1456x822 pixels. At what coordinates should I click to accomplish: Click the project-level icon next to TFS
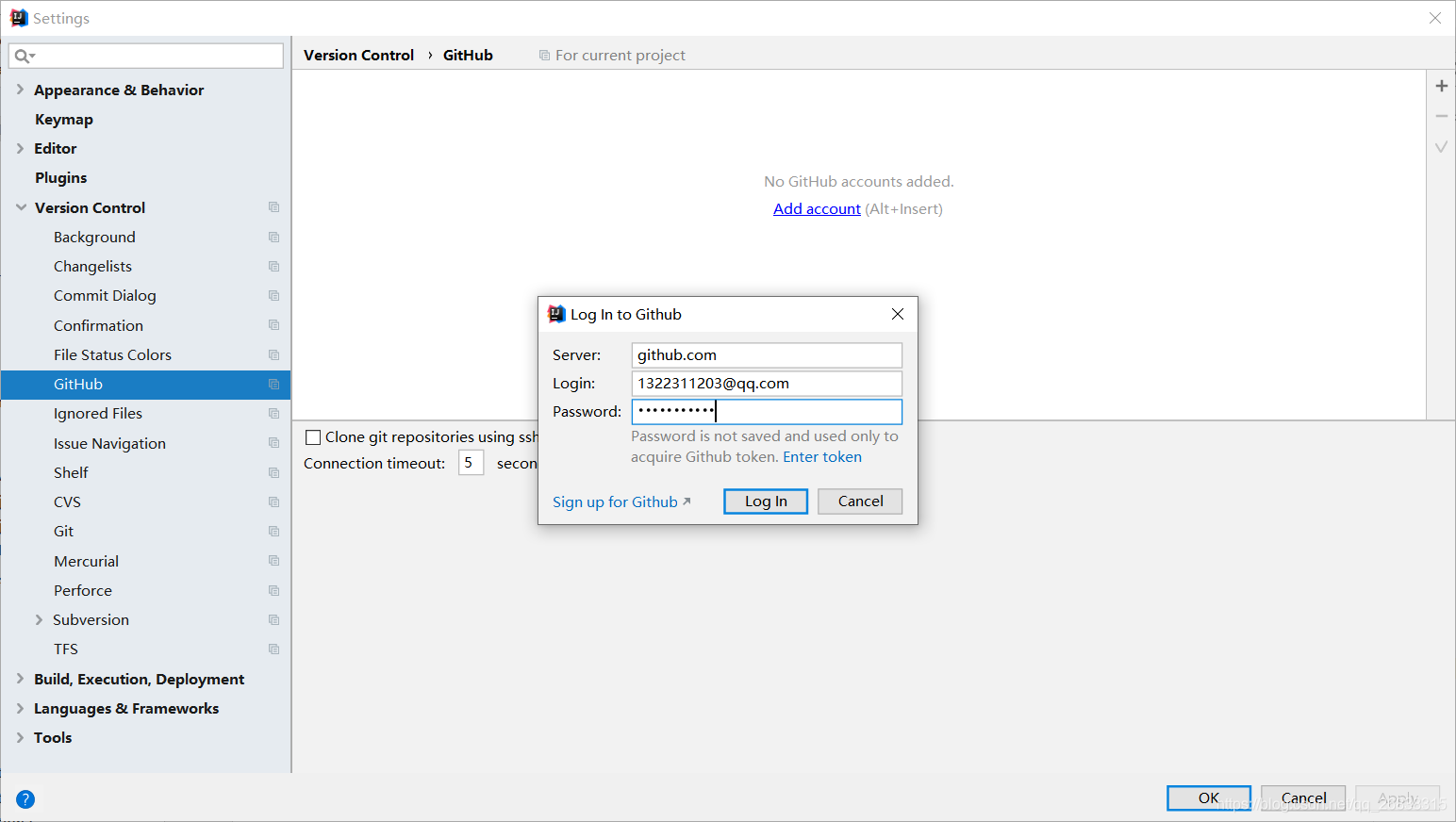click(273, 649)
